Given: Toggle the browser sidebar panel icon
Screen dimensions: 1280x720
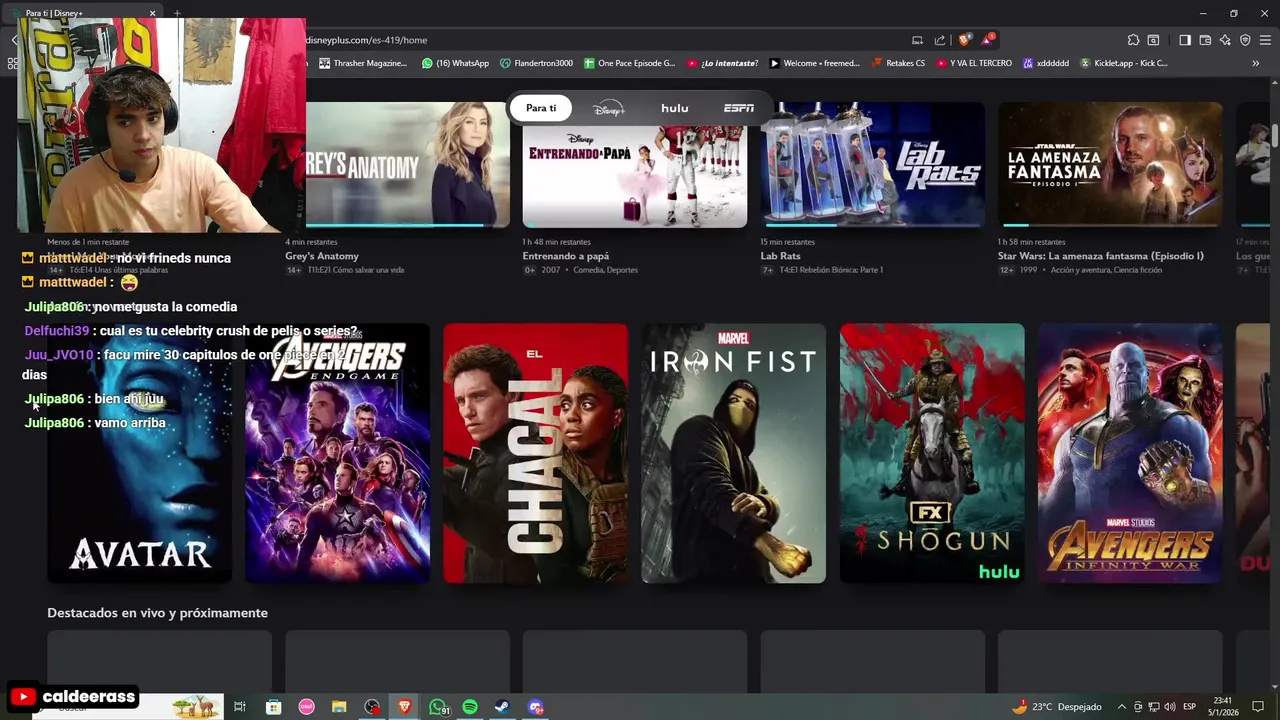Looking at the screenshot, I should click(1185, 40).
